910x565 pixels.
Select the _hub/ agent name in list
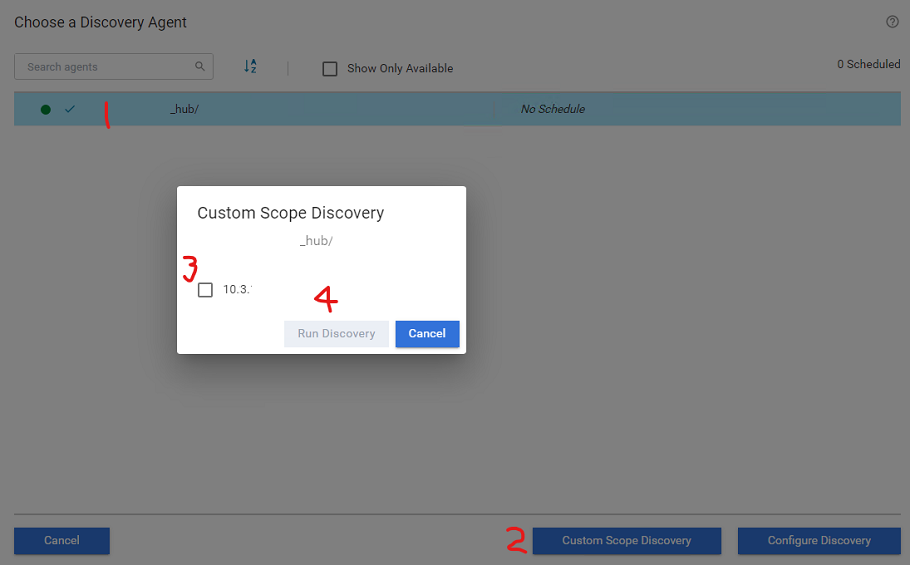coord(184,109)
